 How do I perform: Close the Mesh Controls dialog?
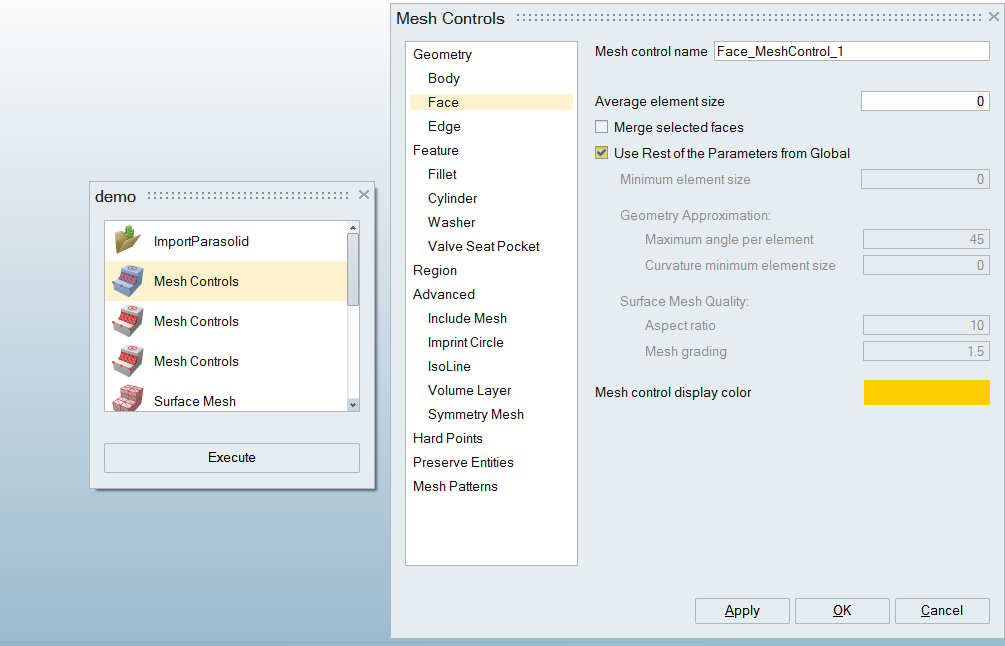[x=991, y=18]
